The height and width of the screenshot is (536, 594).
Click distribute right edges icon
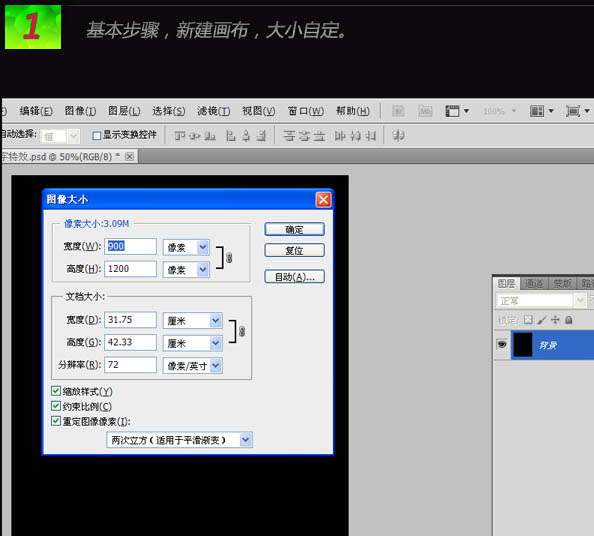(x=370, y=136)
